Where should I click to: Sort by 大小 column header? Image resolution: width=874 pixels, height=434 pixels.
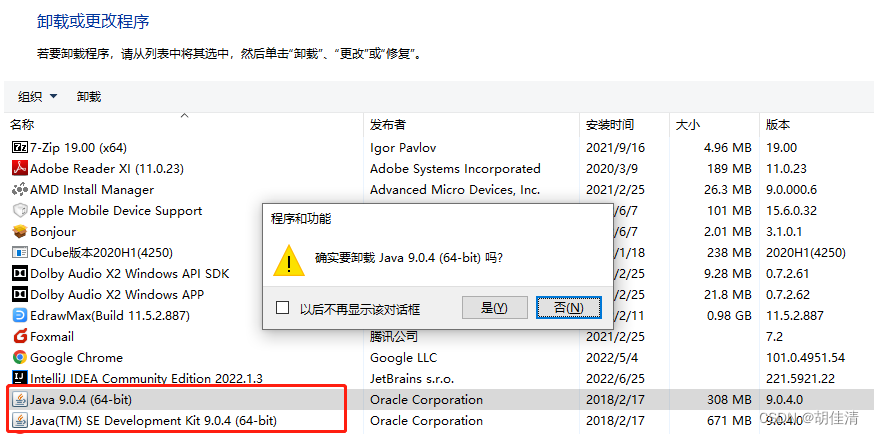(x=688, y=125)
